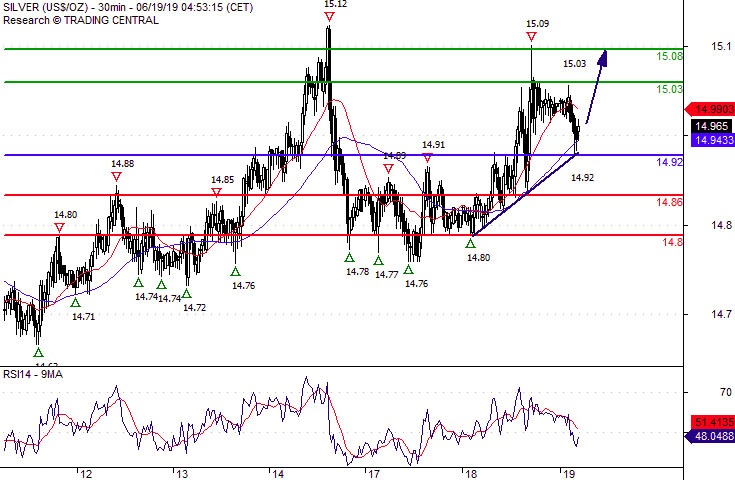Click the 14.7 price axis label
The height and width of the screenshot is (480, 735).
[x=721, y=314]
